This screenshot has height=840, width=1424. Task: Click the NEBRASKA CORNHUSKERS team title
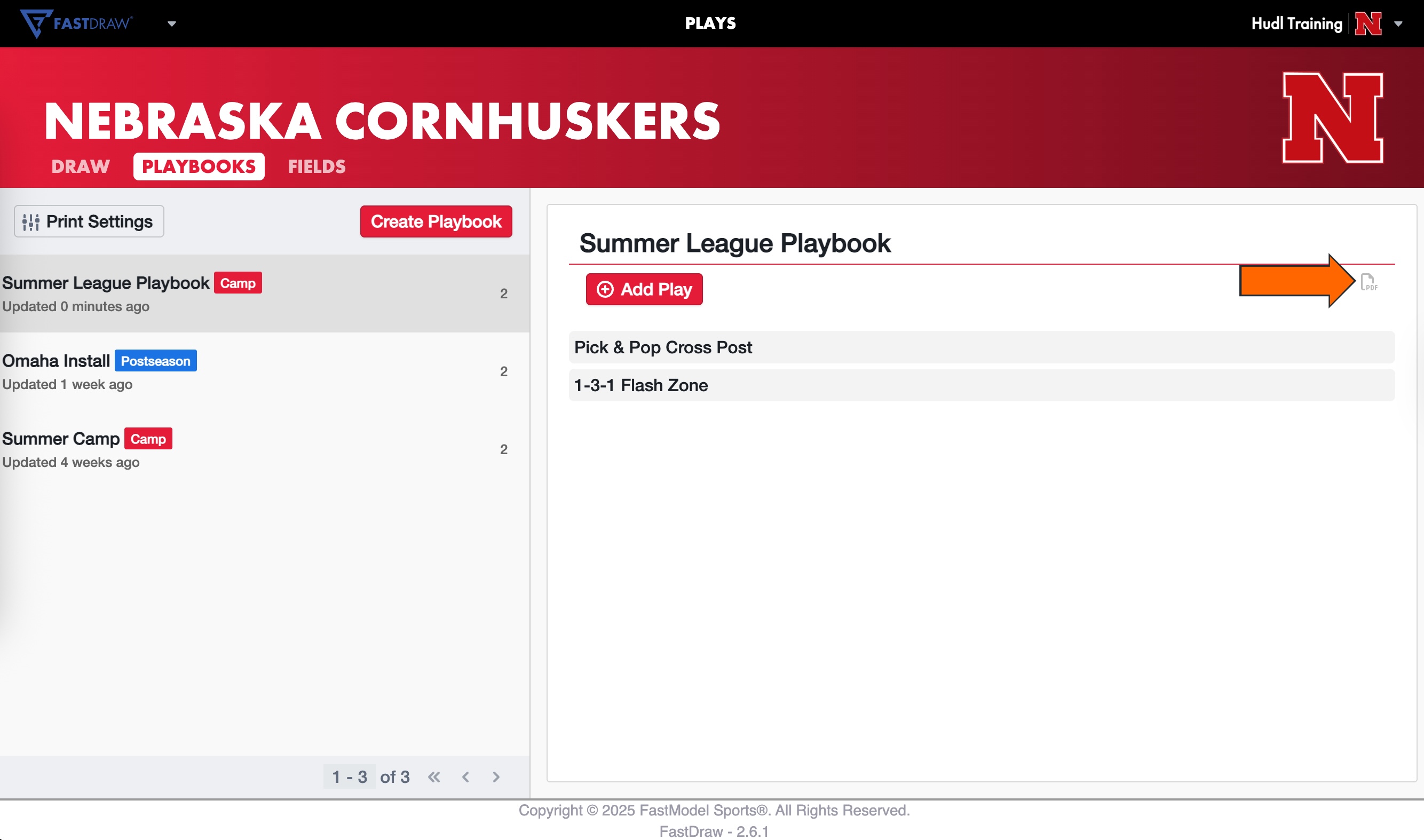point(382,121)
